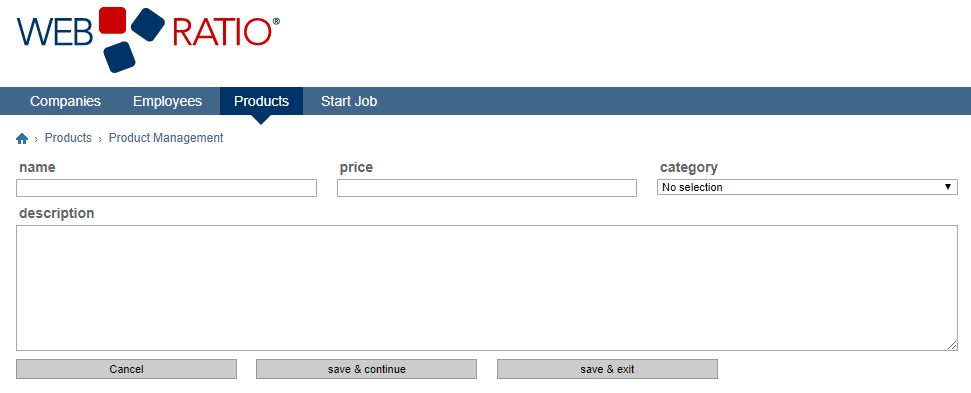This screenshot has height=393, width=971.
Task: Focus the price input field
Action: coord(487,188)
